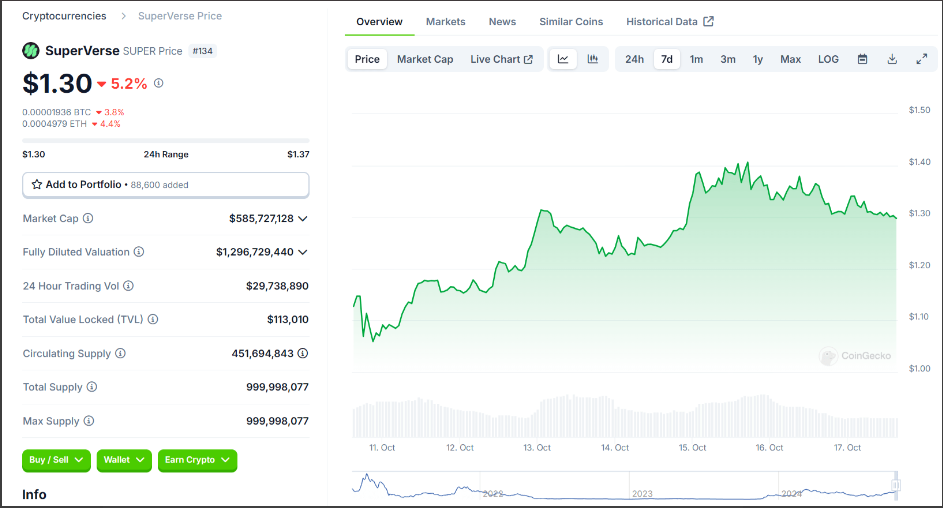Click the Info section heading
The height and width of the screenshot is (508, 943).
click(34, 494)
